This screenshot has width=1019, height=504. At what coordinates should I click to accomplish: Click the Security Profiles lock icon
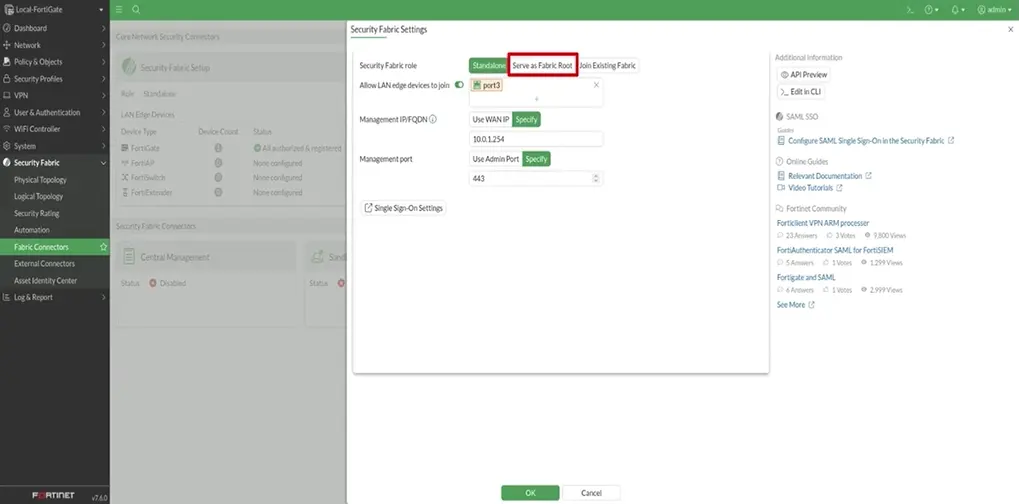pyautogui.click(x=6, y=79)
